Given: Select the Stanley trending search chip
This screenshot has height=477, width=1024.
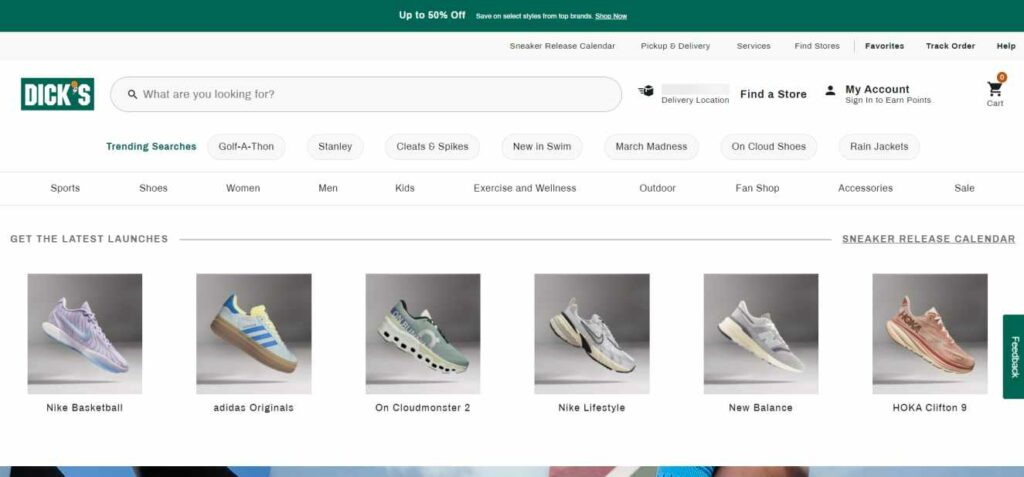Looking at the screenshot, I should pyautogui.click(x=335, y=146).
